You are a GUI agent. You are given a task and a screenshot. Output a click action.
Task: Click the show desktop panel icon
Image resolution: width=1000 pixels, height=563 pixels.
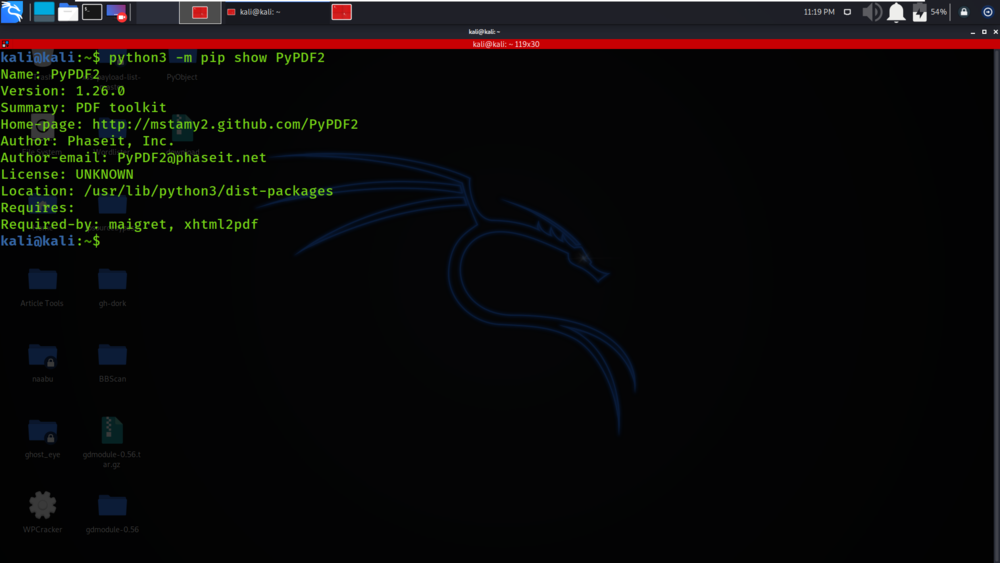tap(44, 11)
